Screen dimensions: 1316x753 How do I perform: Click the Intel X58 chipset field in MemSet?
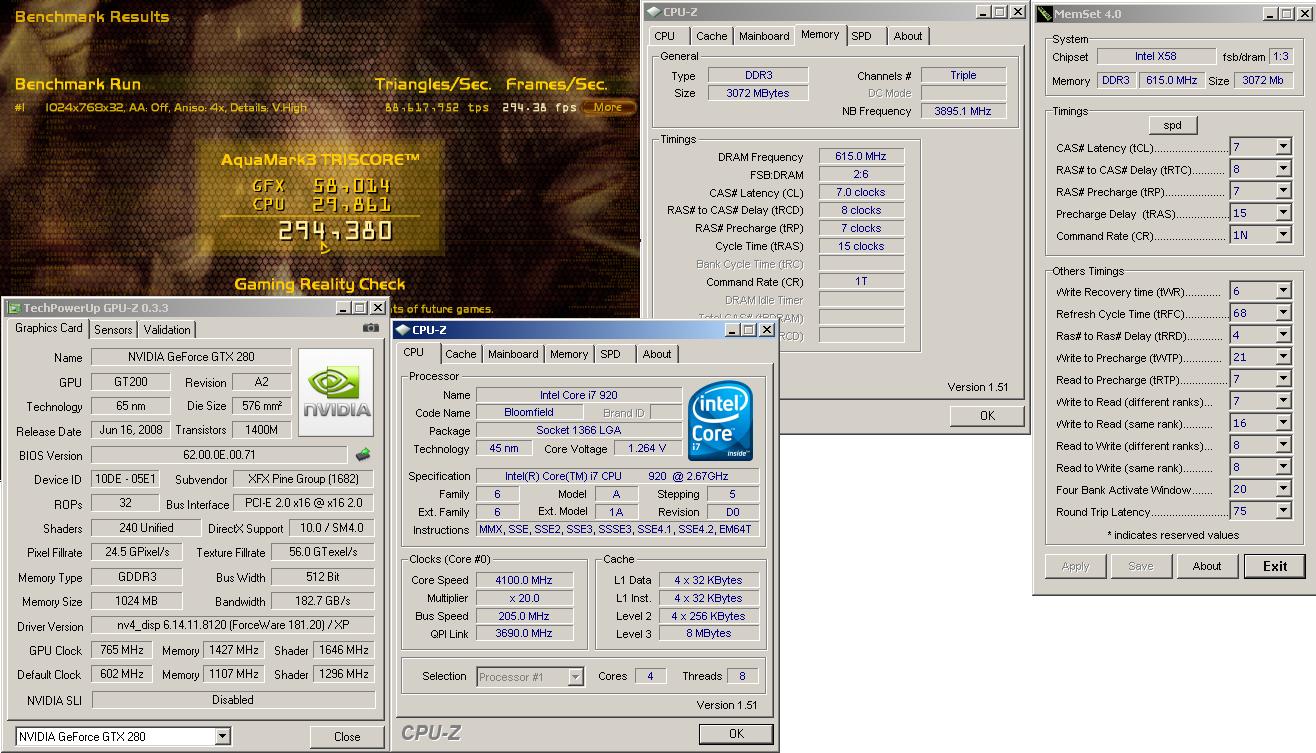1156,56
